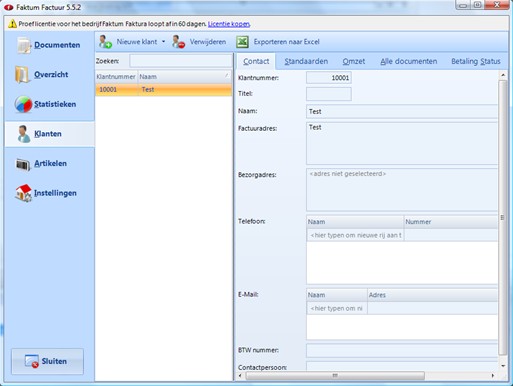Click the horizontal scrollbar thumb at the bottom
Viewport: 513px width, 386px height.
pyautogui.click(x=335, y=376)
